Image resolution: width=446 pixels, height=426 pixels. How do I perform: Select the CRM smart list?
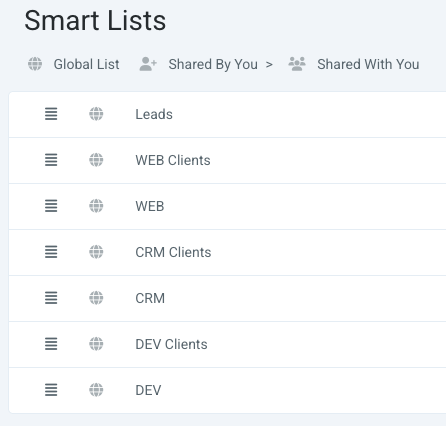pos(150,298)
